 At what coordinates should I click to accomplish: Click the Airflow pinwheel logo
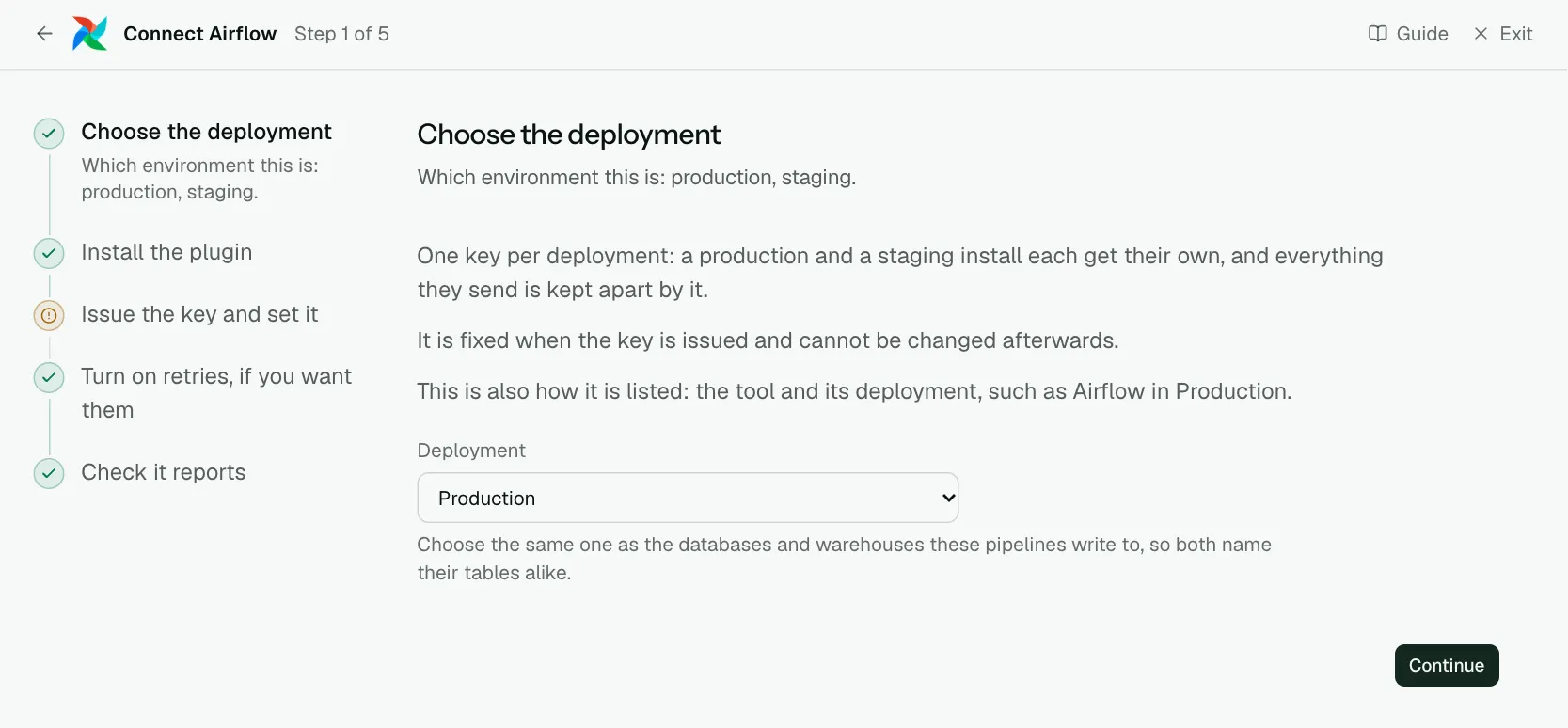click(90, 34)
